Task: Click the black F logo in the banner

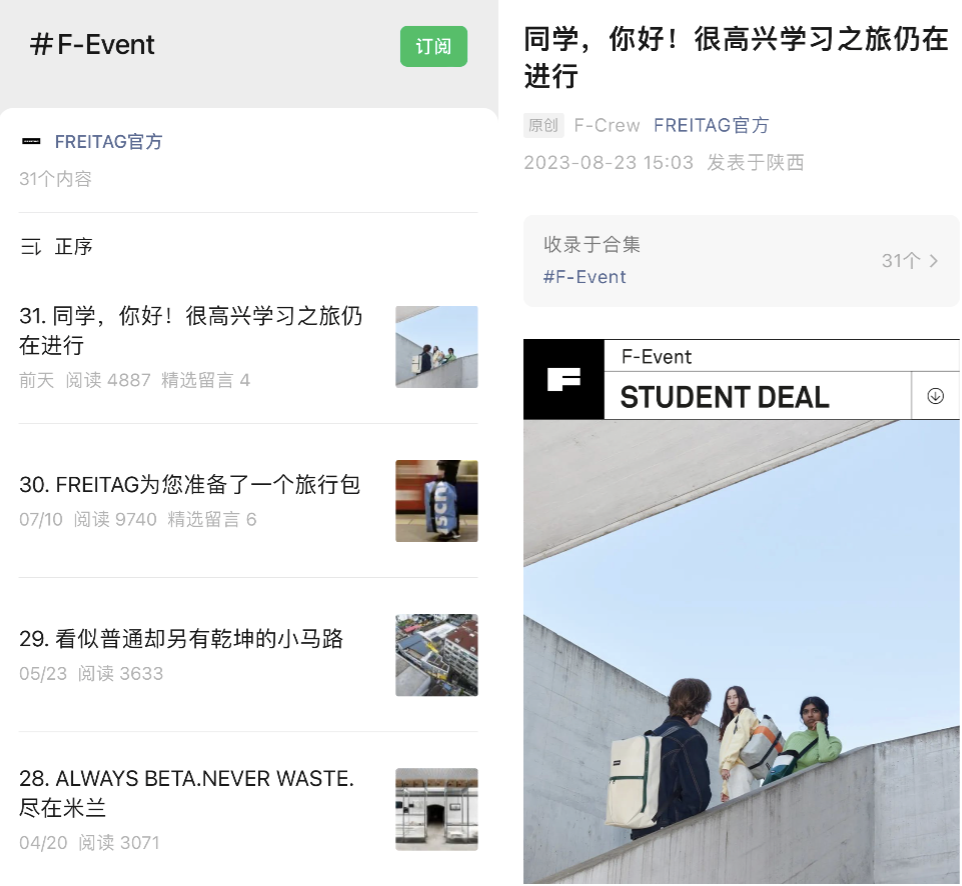Action: point(563,379)
